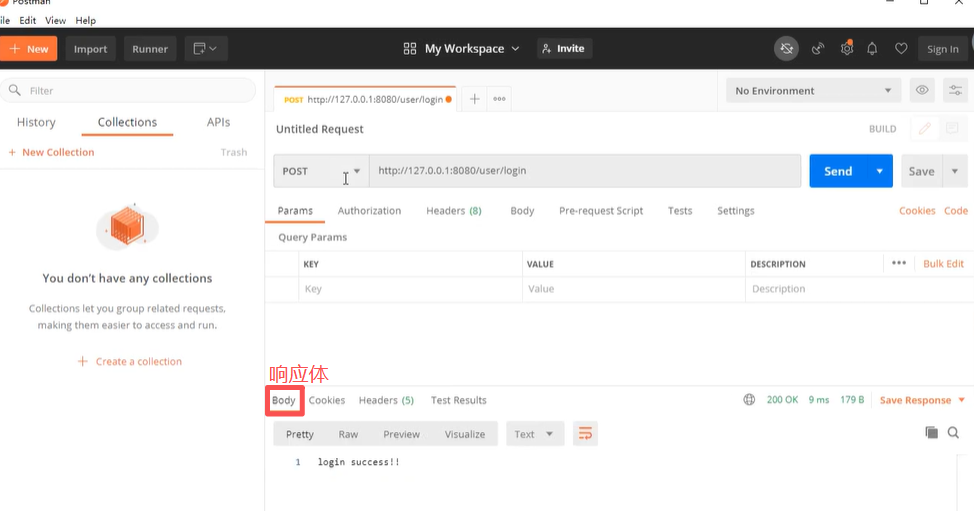Screen dimensions: 974x511
Task: Open the request Headers (8) tab
Action: pyautogui.click(x=453, y=210)
